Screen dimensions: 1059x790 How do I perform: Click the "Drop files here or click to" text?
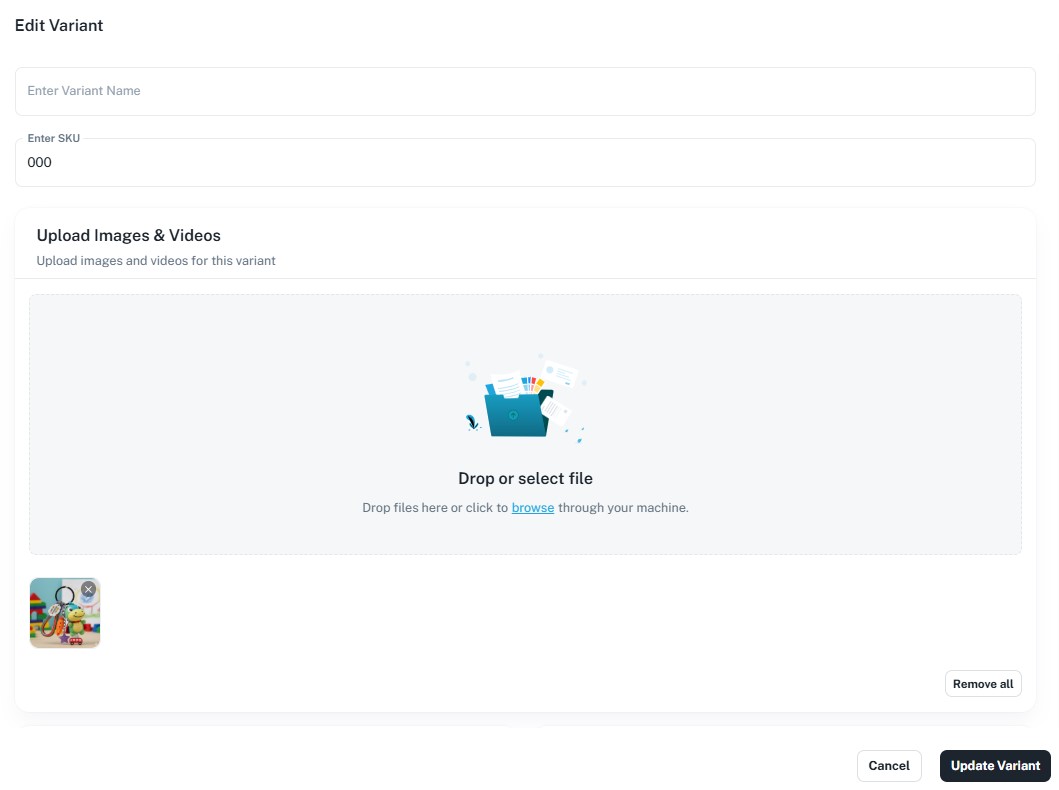[434, 508]
